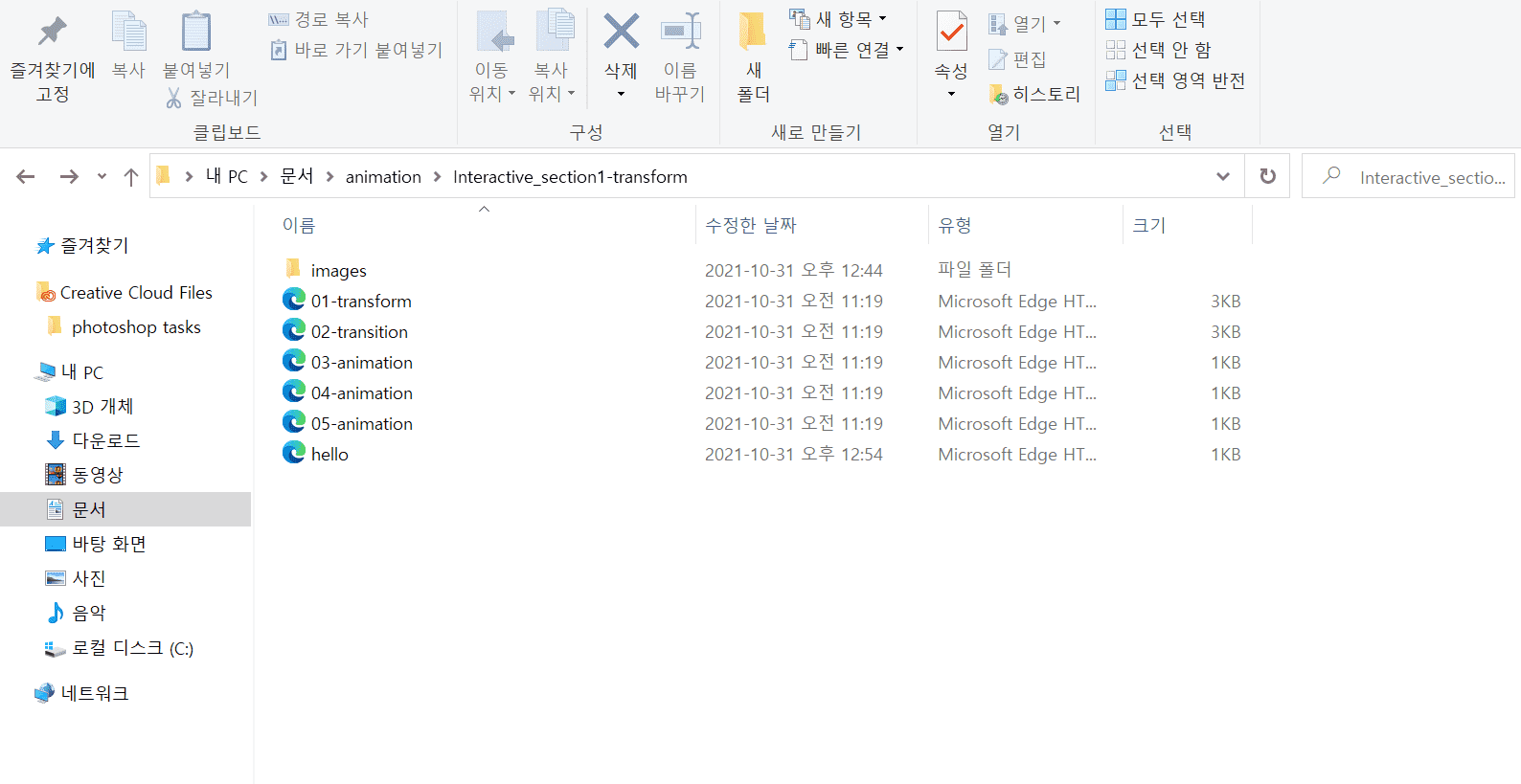
Task: Sort by 수정한 날짜 column
Action: tap(751, 225)
